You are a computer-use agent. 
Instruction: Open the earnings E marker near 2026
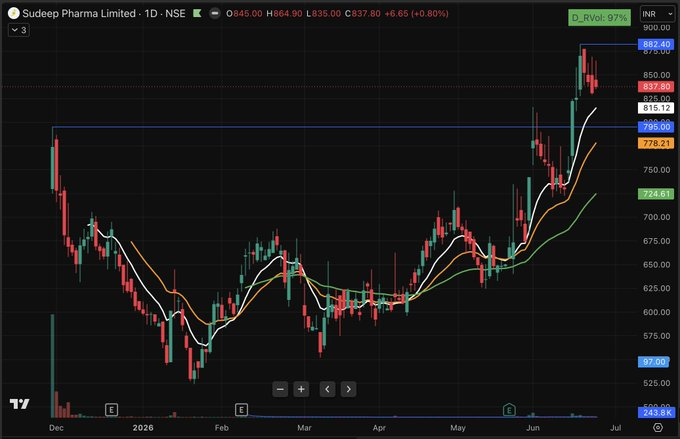[x=111, y=410]
